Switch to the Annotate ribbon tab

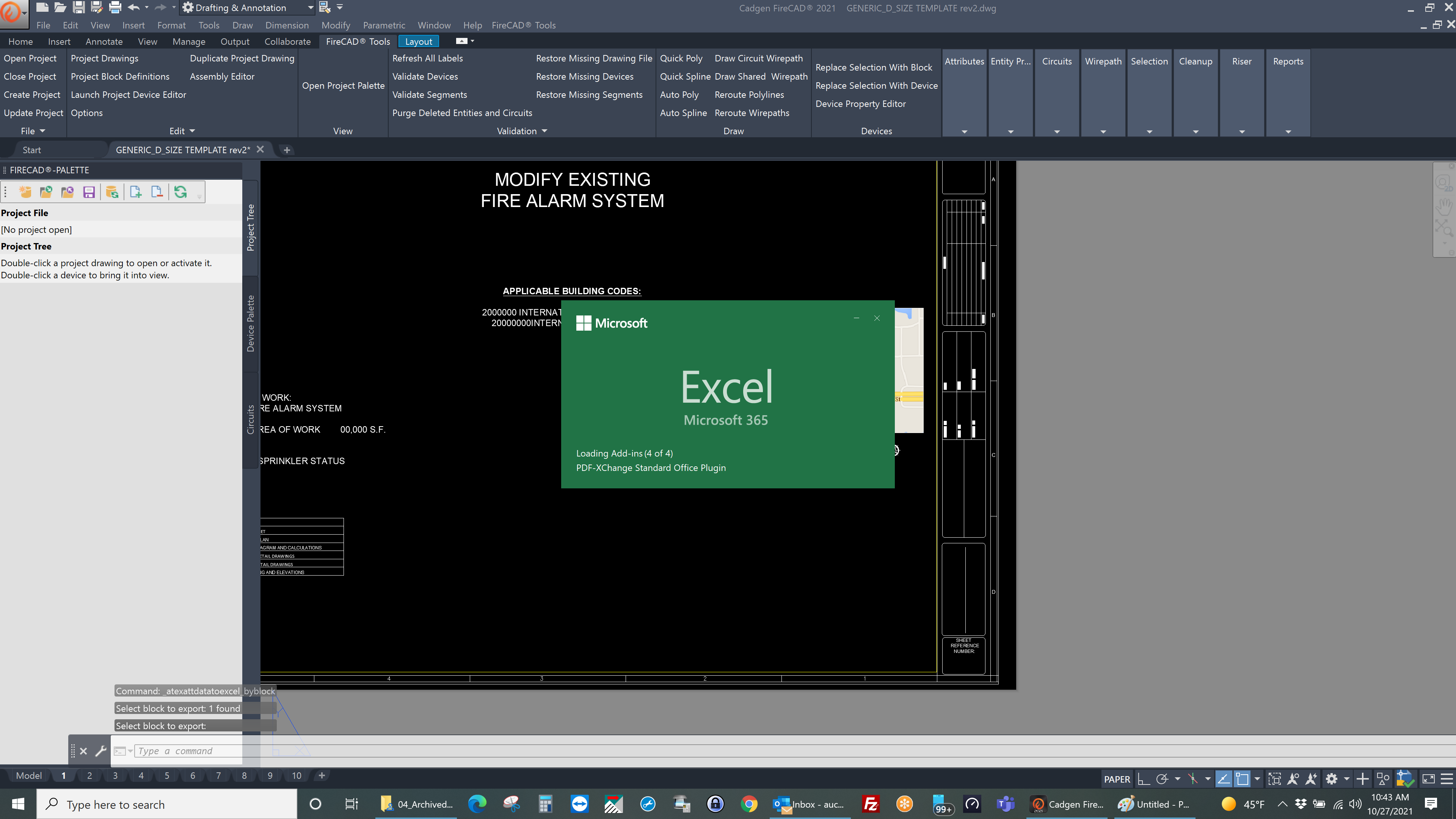pos(104,41)
